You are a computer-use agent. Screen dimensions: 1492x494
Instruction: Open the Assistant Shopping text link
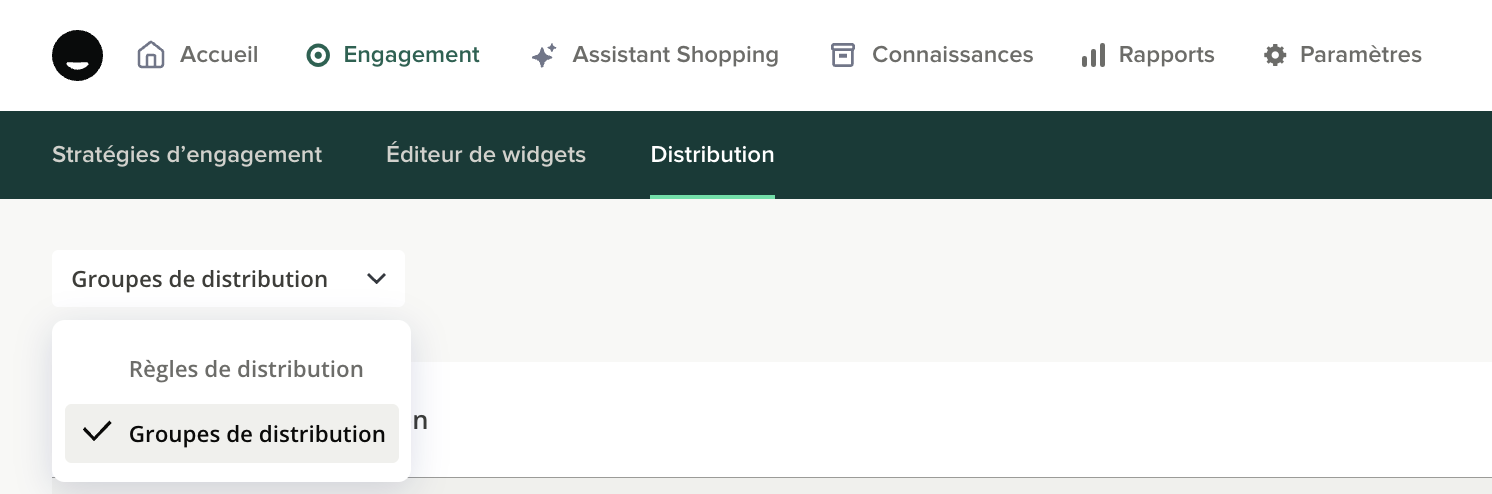point(675,55)
